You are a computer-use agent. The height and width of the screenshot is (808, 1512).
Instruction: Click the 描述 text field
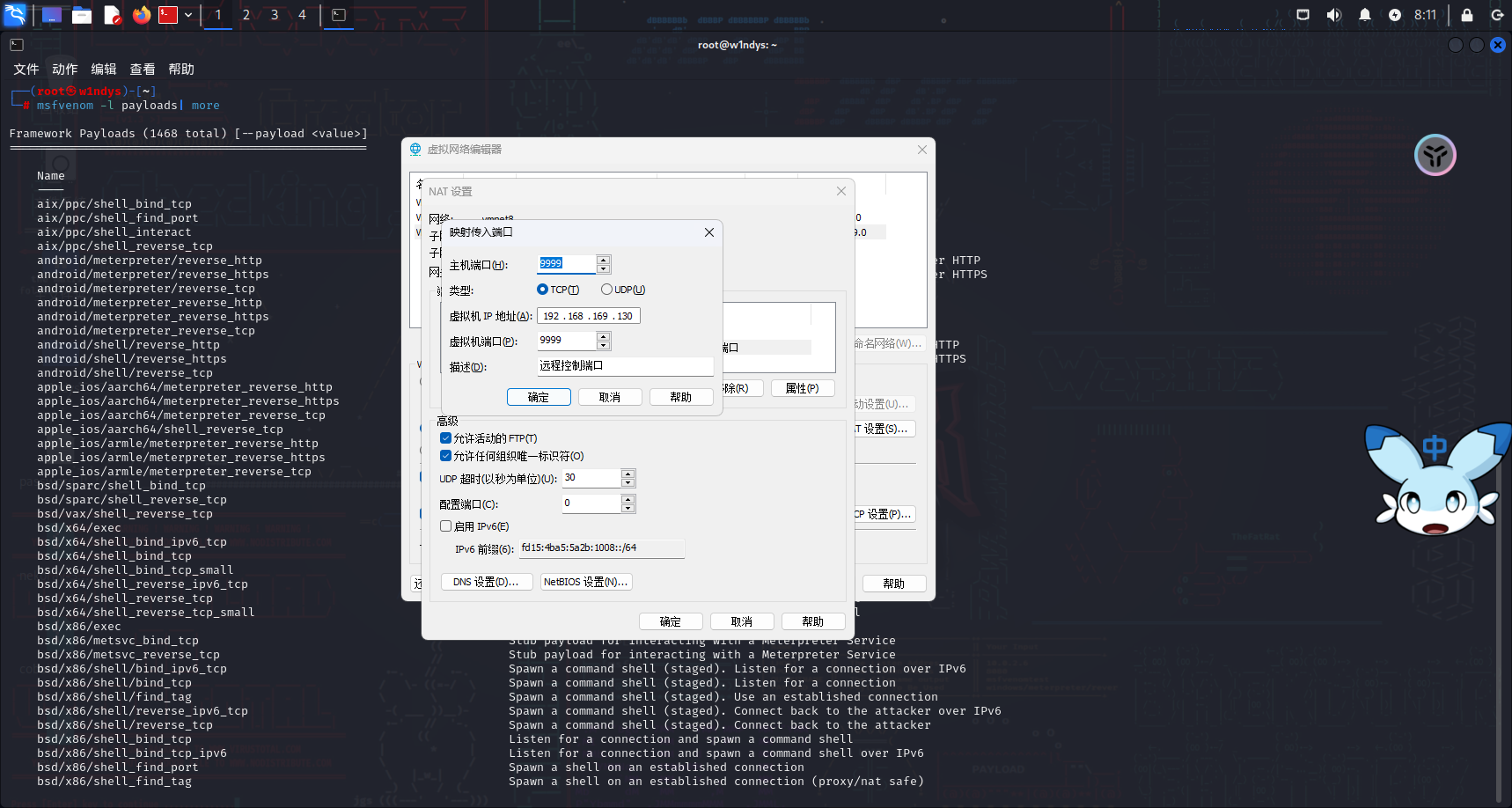coord(625,366)
